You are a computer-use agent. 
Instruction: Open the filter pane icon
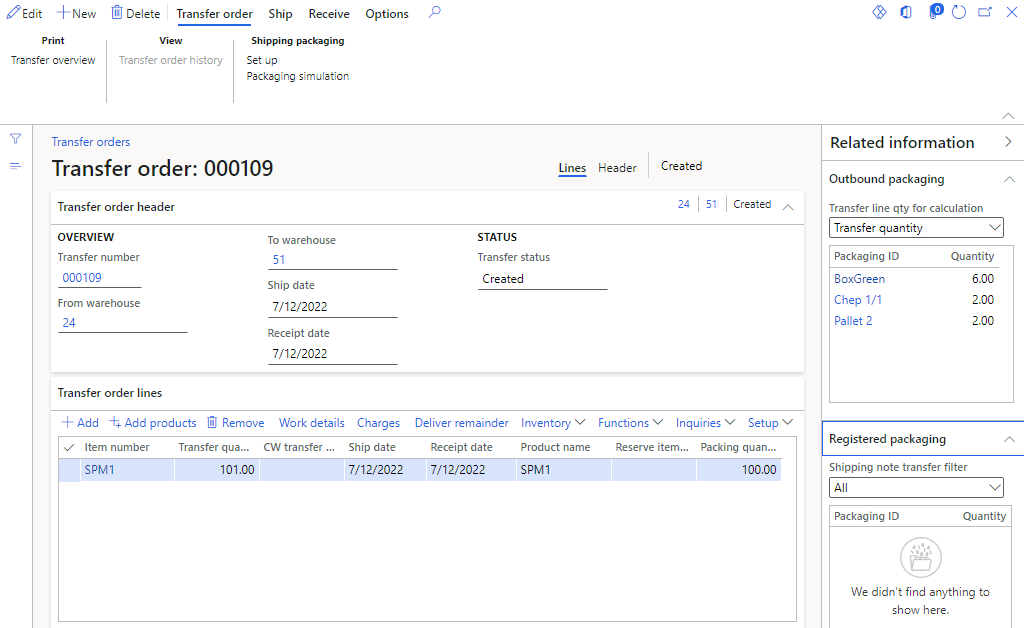(15, 138)
